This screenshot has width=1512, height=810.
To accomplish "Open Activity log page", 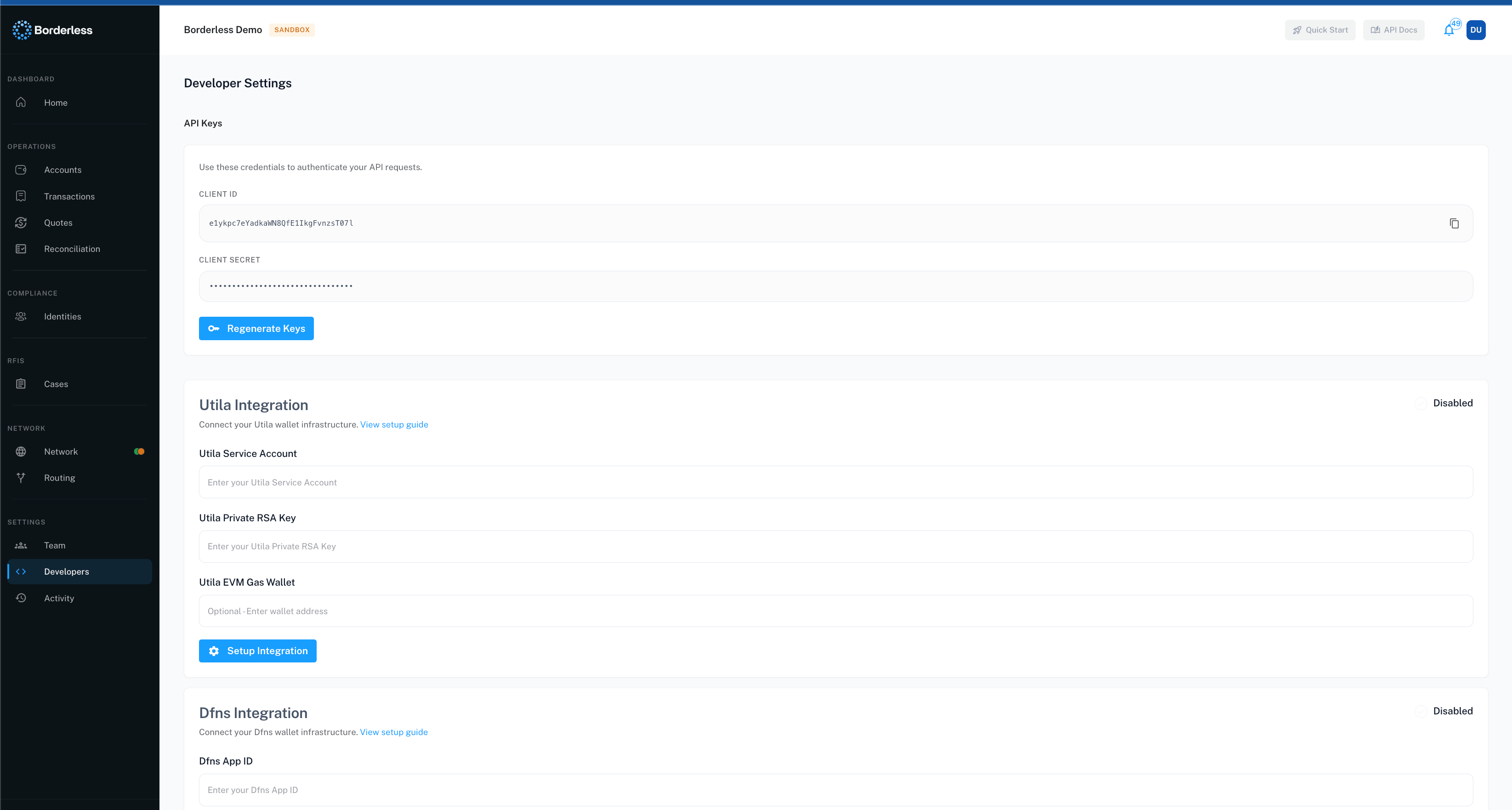I will tap(79, 598).
